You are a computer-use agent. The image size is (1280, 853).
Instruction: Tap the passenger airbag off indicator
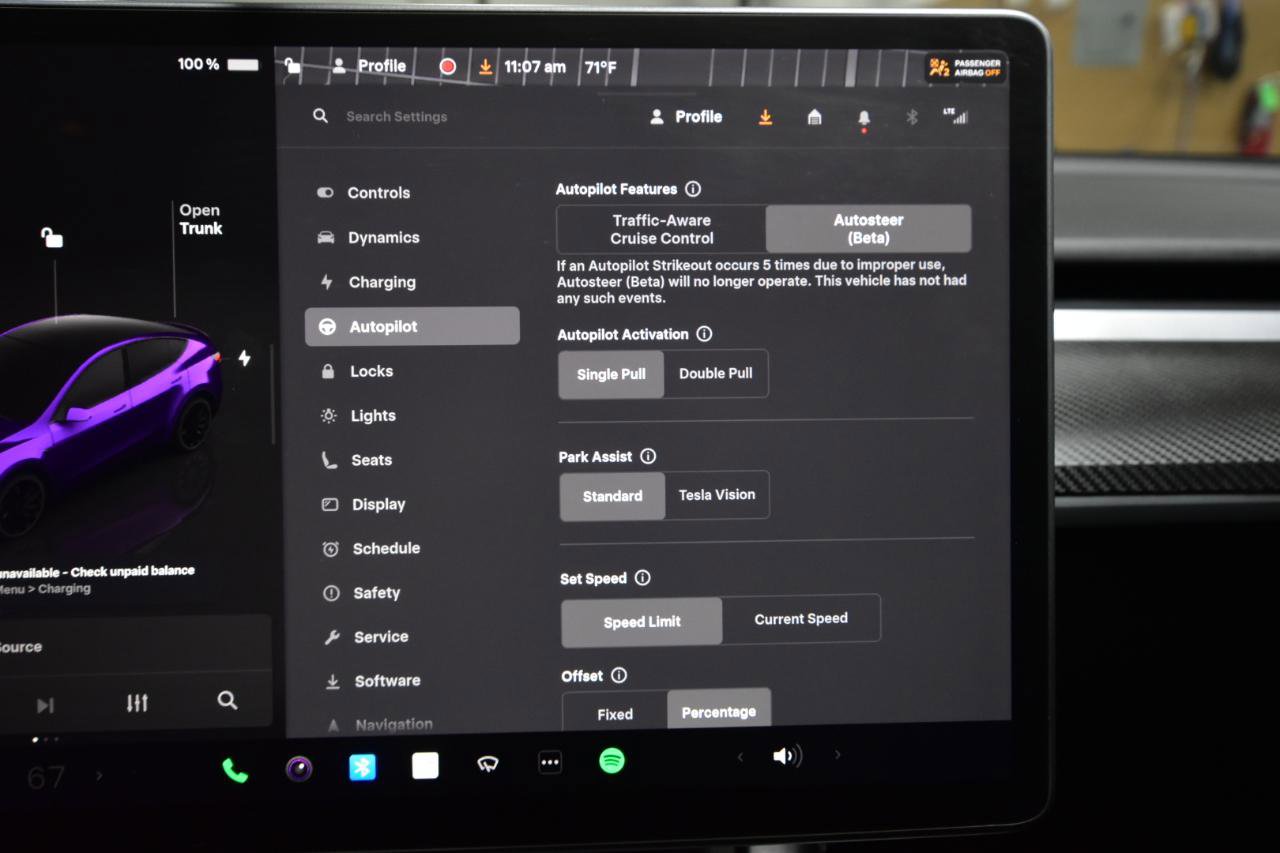pyautogui.click(x=965, y=68)
